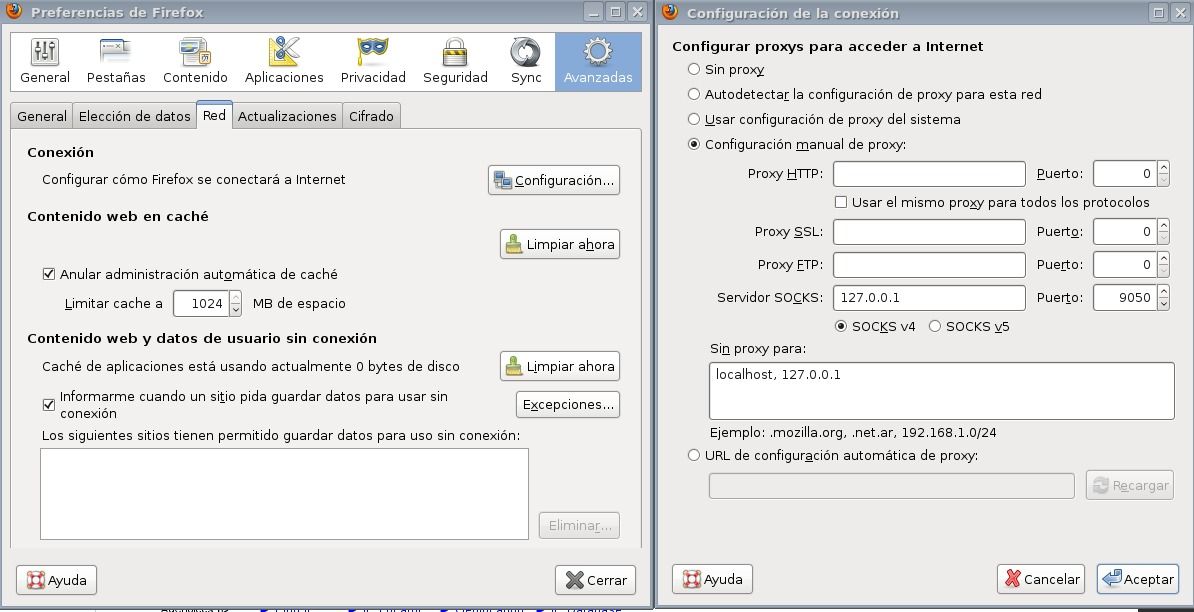The image size is (1194, 612).
Task: Switch to the Actualizaciones tab
Action: pos(287,116)
